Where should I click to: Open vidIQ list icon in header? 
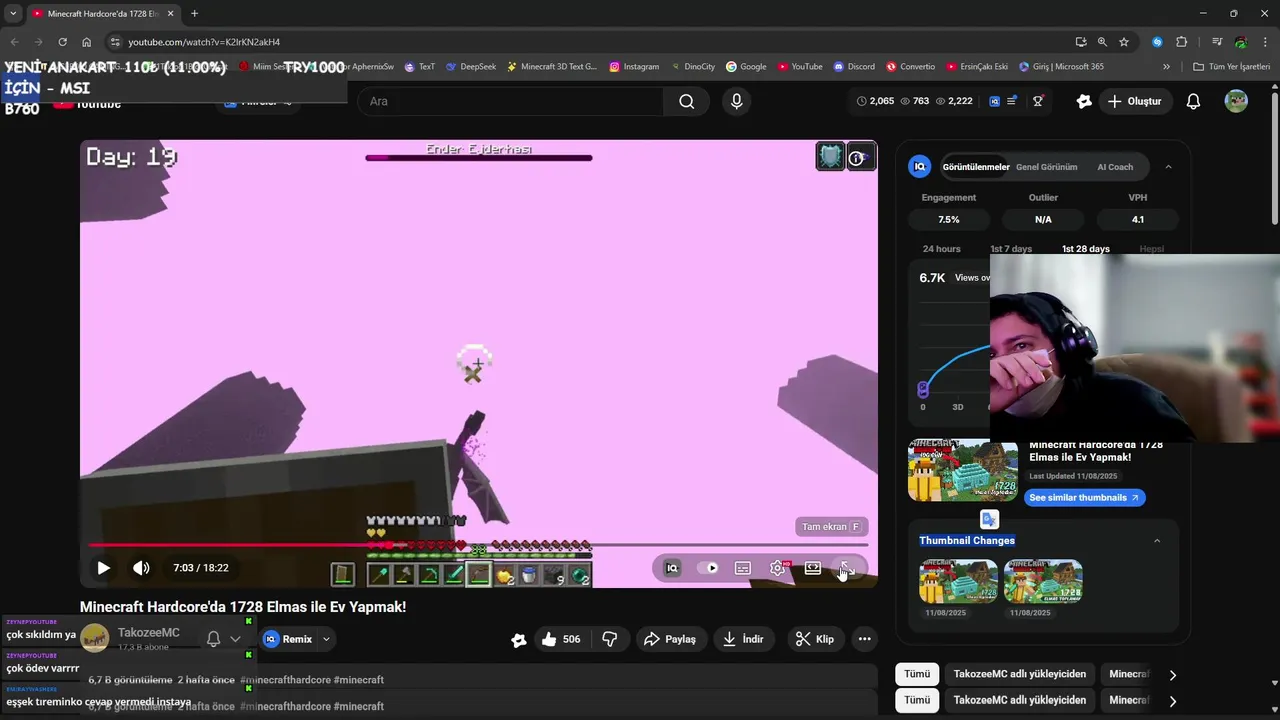pyautogui.click(x=1012, y=101)
